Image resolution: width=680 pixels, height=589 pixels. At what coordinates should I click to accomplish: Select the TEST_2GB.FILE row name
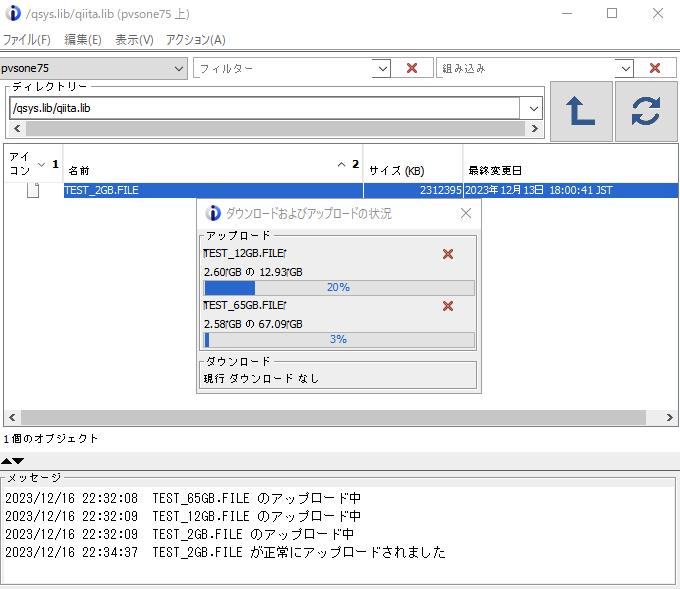[x=213, y=190]
